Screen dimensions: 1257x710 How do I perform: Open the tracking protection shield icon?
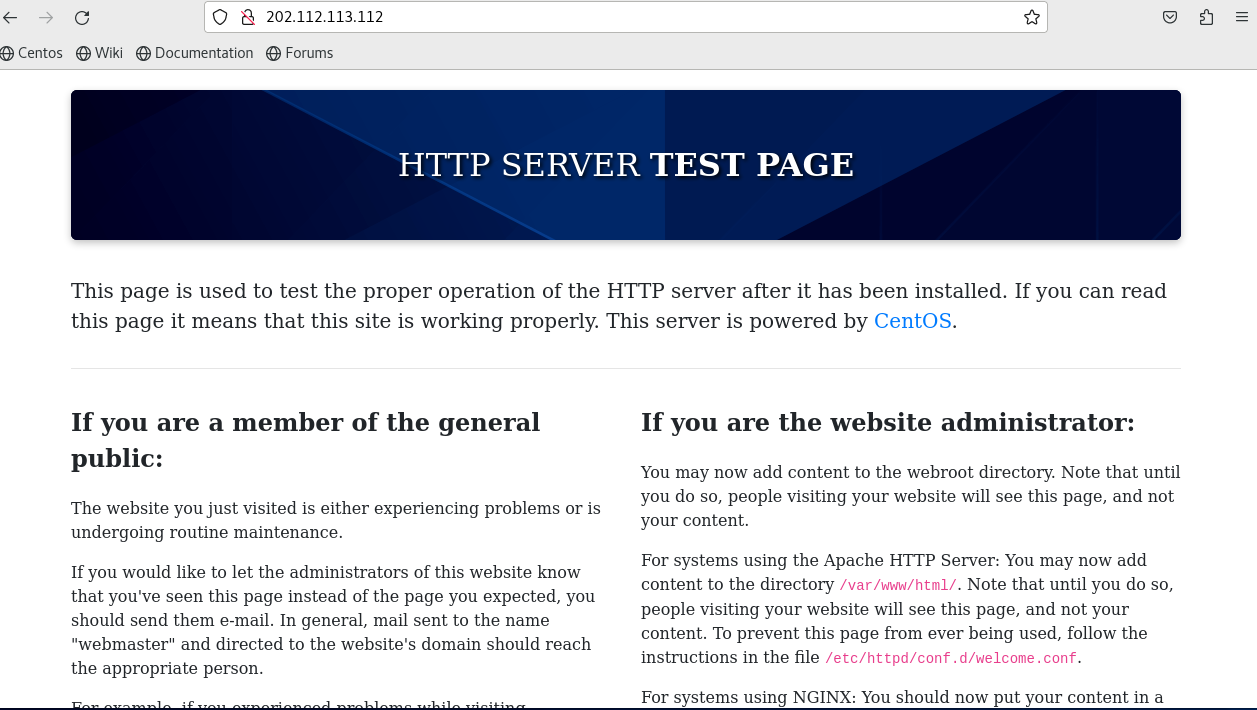pyautogui.click(x=220, y=17)
